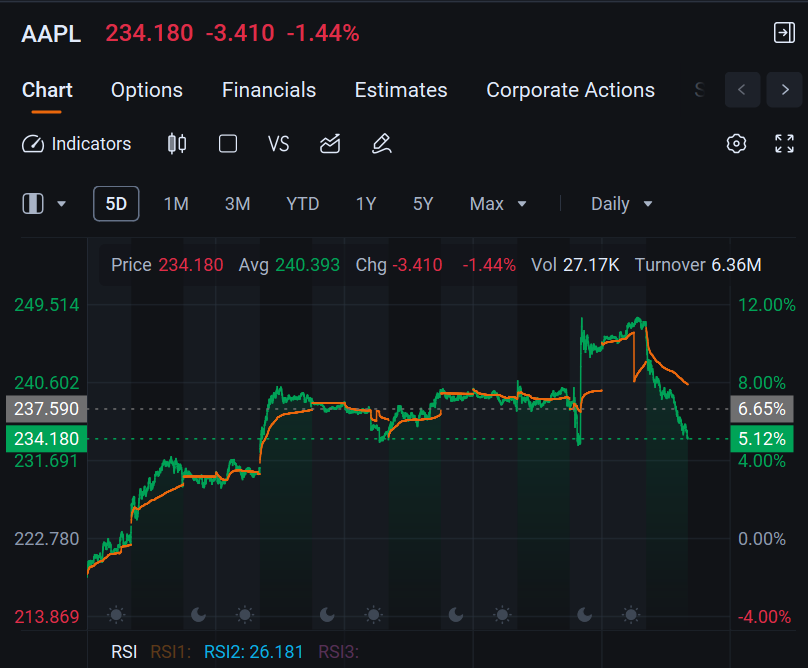Click the chart layout panel icon
The height and width of the screenshot is (668, 808).
click(x=33, y=204)
